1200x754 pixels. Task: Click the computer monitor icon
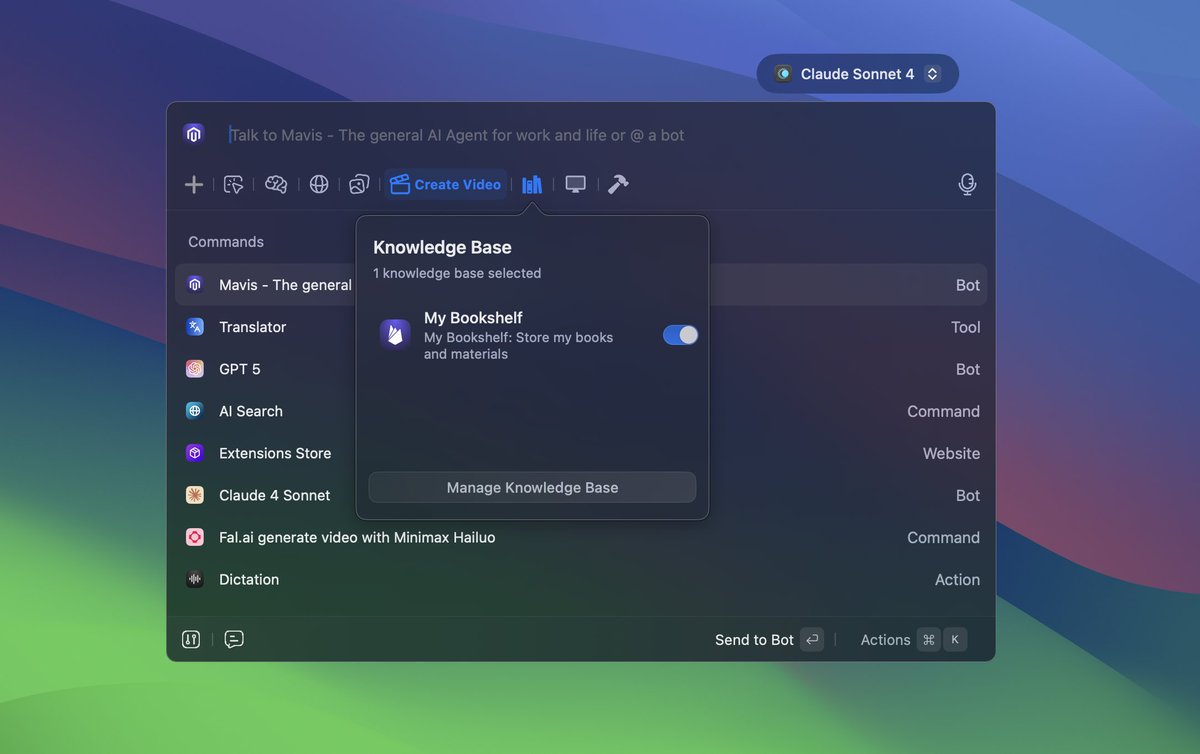coord(575,184)
